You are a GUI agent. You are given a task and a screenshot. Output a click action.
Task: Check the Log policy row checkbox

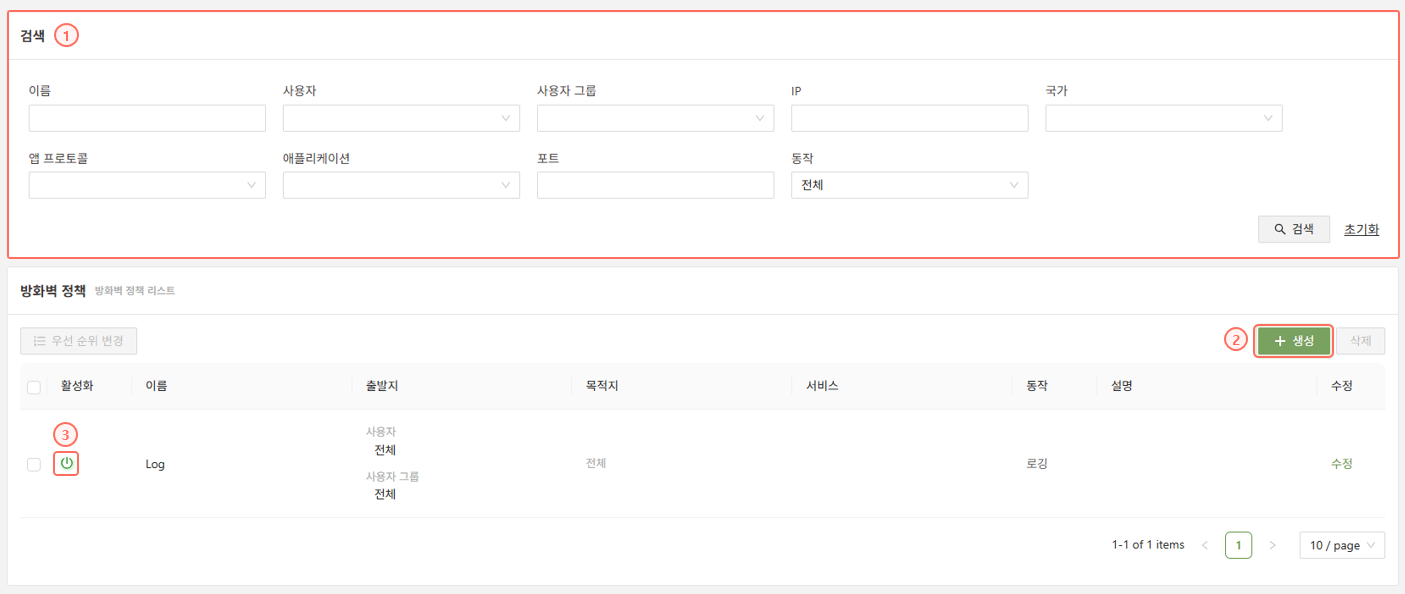click(x=34, y=464)
